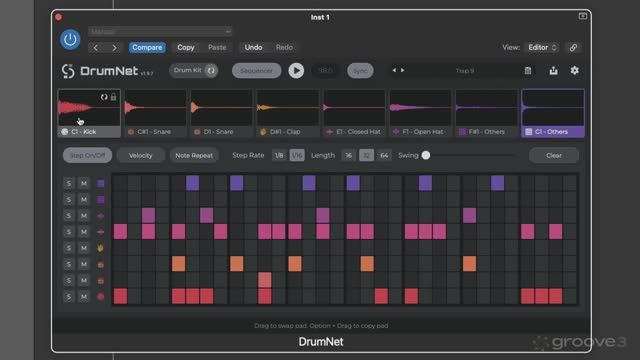The width and height of the screenshot is (640, 360).
Task: Click the tempo BPM field
Action: 326,71
